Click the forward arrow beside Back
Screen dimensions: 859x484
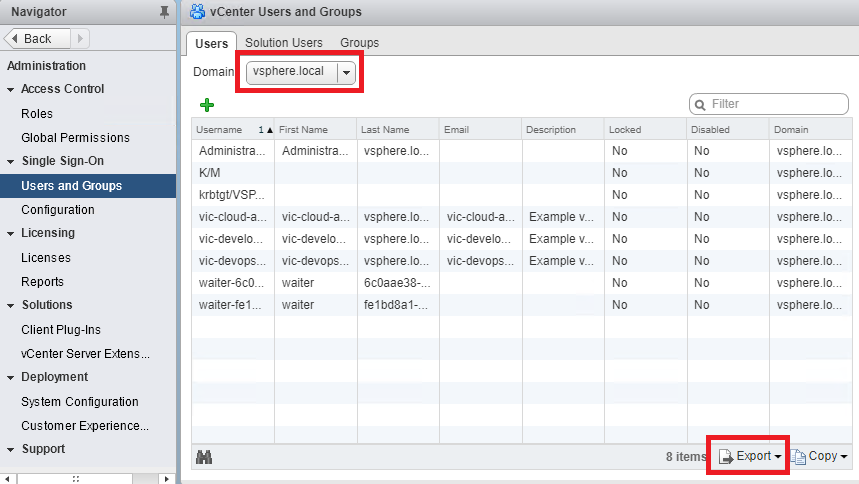pos(80,38)
